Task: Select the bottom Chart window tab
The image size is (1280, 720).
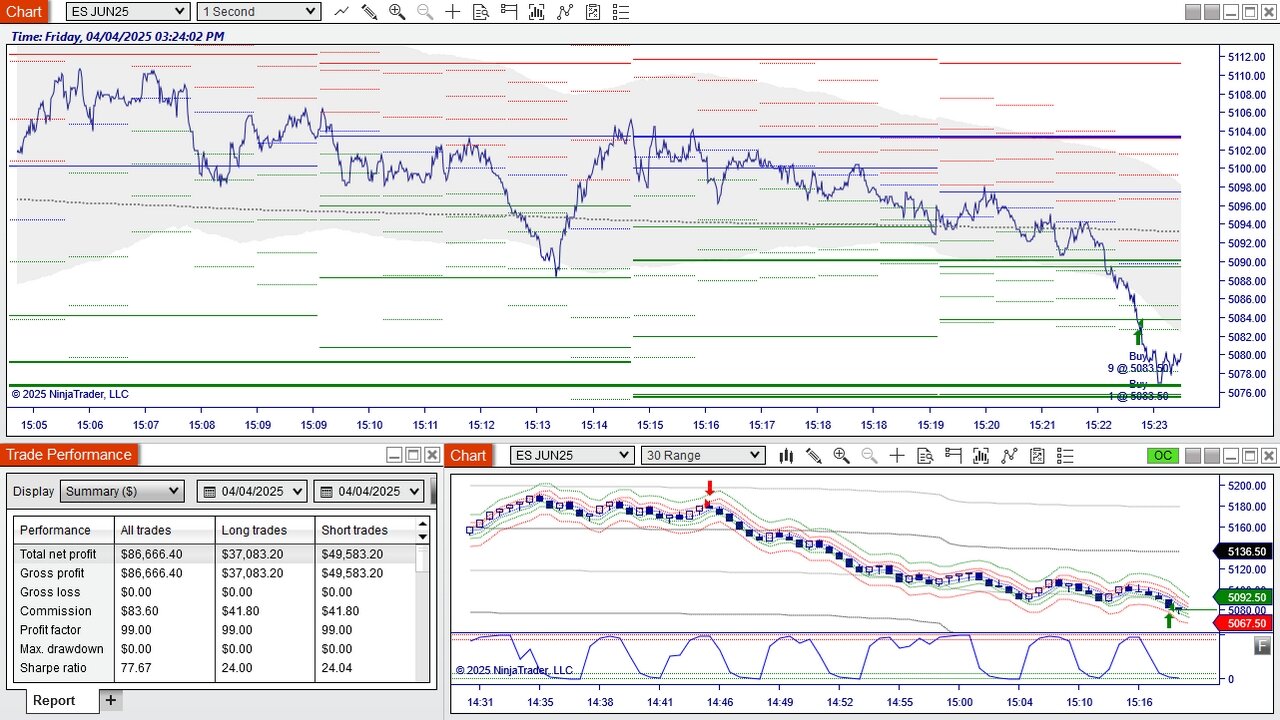Action: point(467,455)
